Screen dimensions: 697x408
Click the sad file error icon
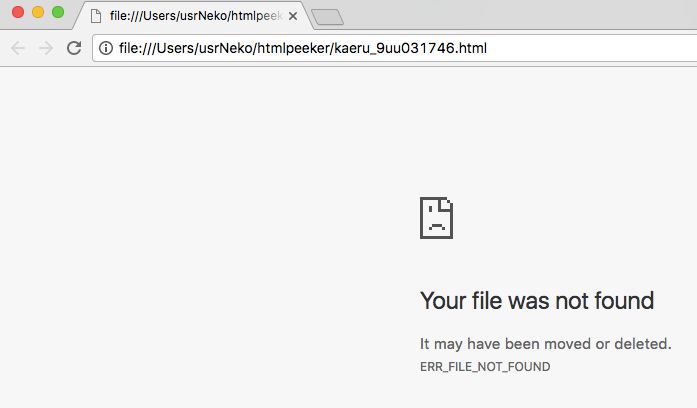point(437,218)
